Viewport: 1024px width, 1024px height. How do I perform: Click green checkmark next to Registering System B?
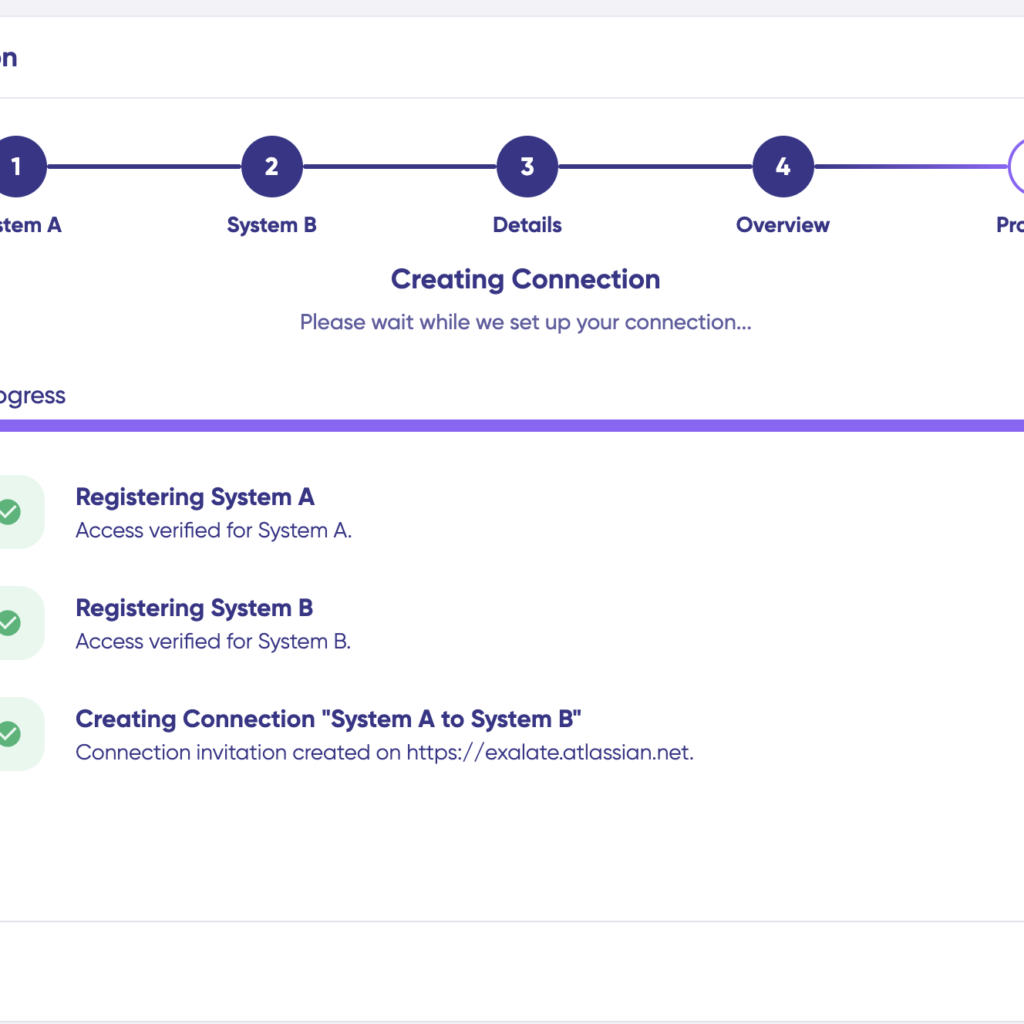tap(9, 623)
